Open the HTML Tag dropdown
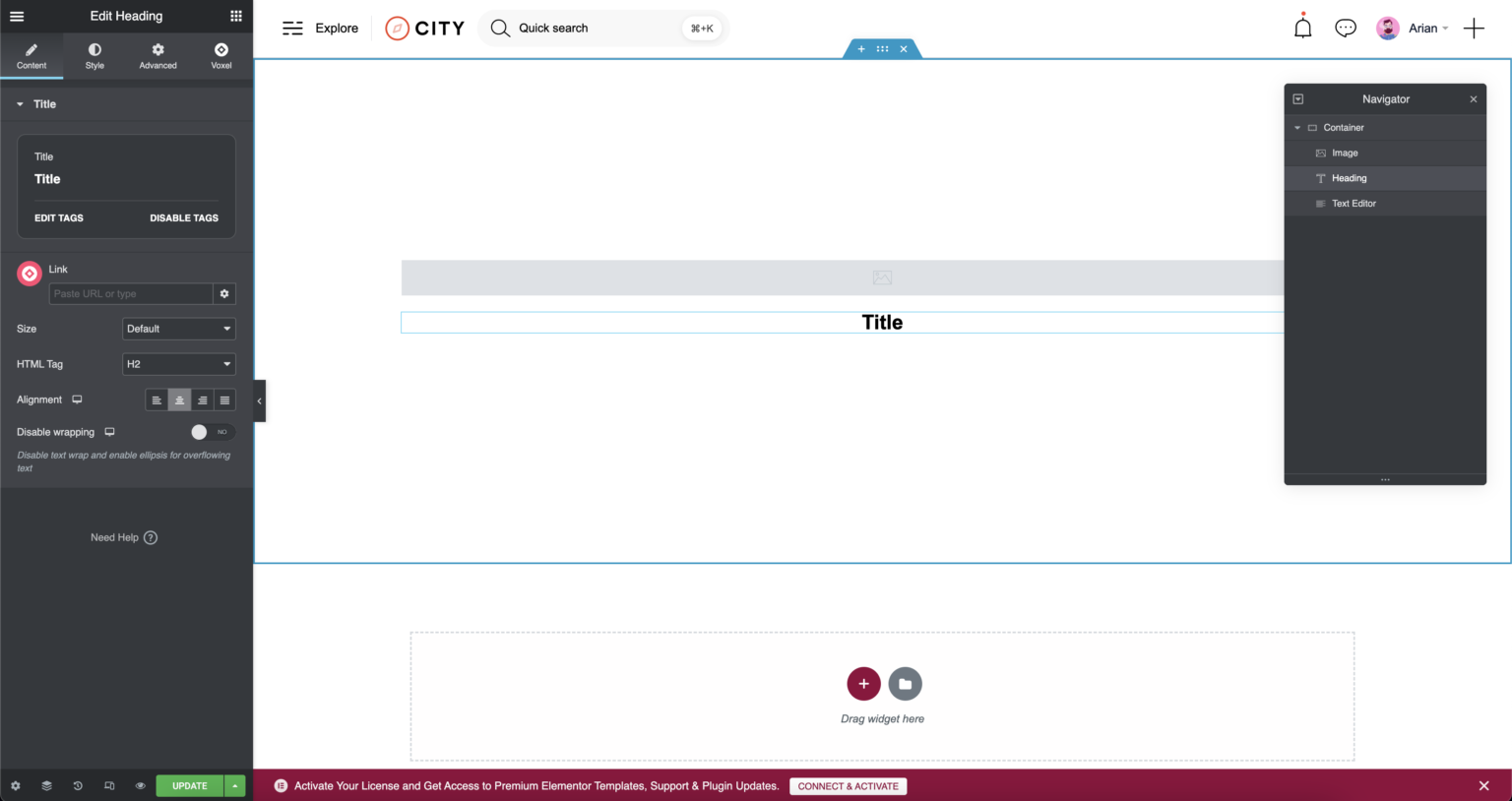 pos(179,364)
